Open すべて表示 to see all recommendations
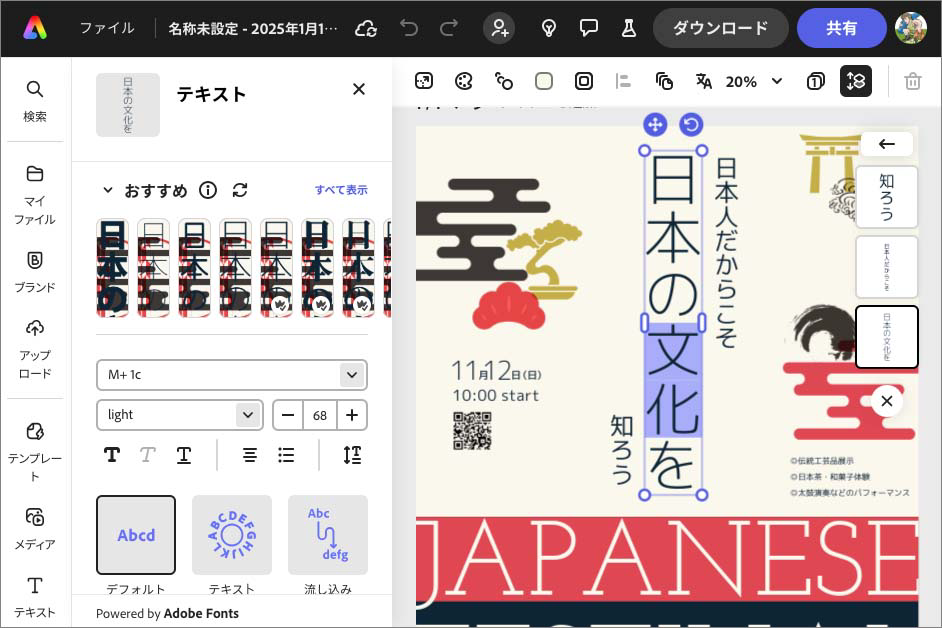 pyautogui.click(x=342, y=190)
